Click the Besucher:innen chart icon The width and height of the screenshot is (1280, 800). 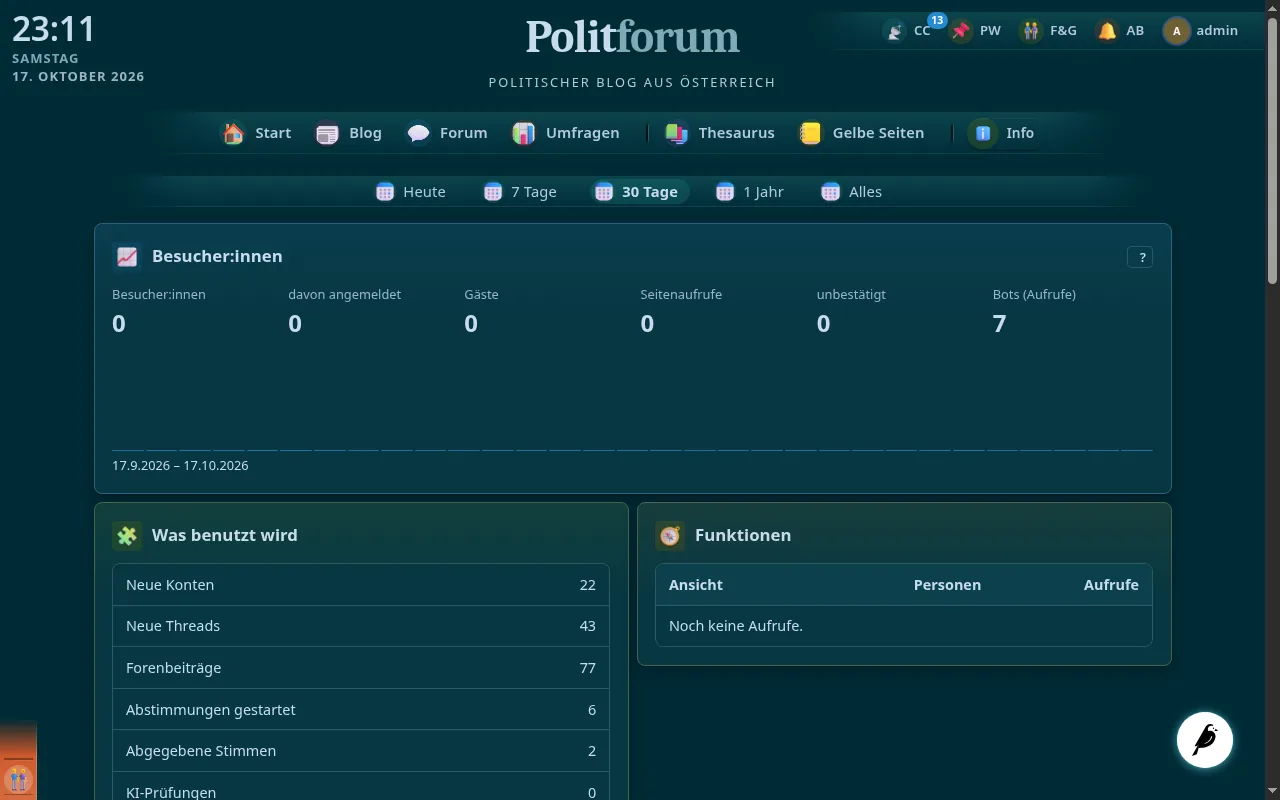(x=127, y=257)
